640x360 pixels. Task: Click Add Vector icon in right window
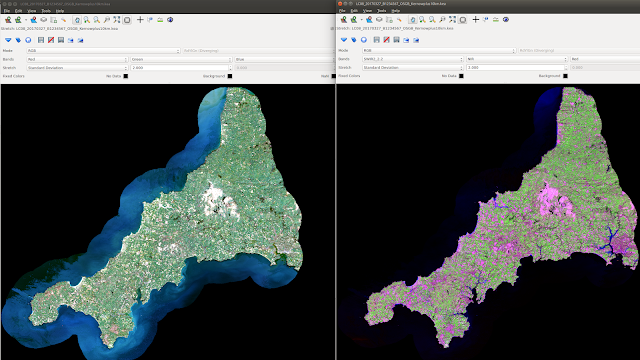click(353, 20)
